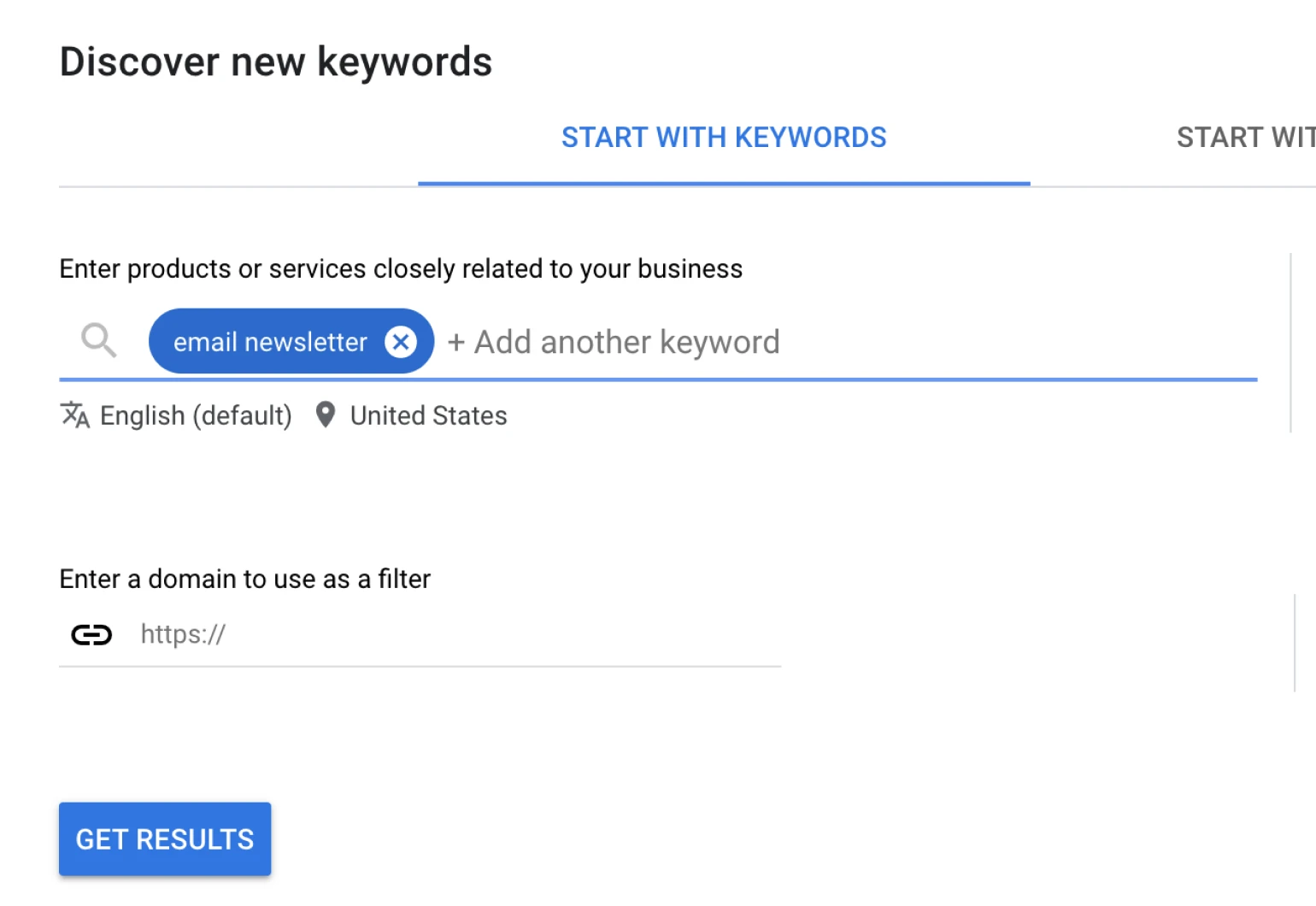Image resolution: width=1316 pixels, height=906 pixels.
Task: Click the language translate icon
Action: click(x=75, y=415)
